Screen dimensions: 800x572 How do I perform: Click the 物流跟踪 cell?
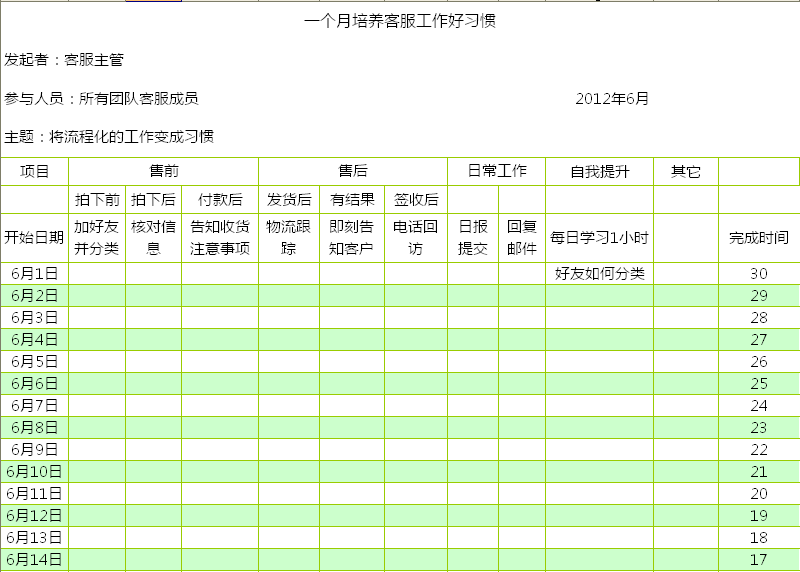289,238
